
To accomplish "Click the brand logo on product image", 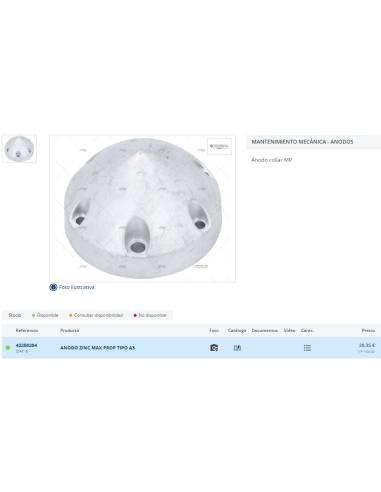I will click(219, 146).
